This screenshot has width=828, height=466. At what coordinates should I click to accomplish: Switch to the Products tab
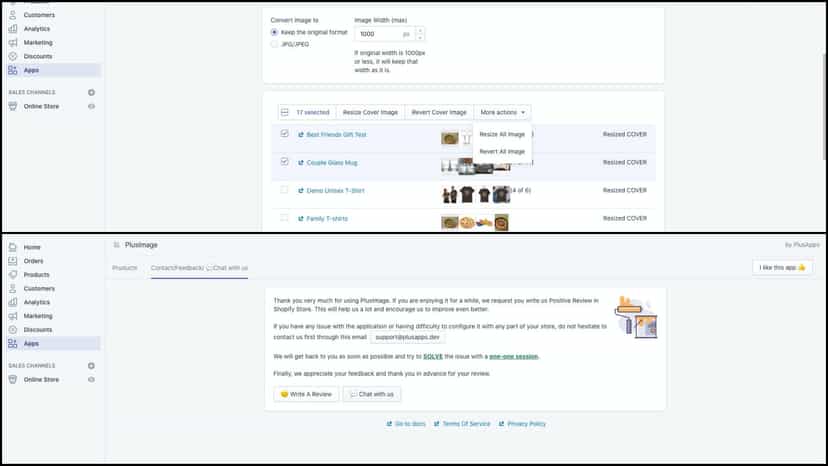pos(125,268)
